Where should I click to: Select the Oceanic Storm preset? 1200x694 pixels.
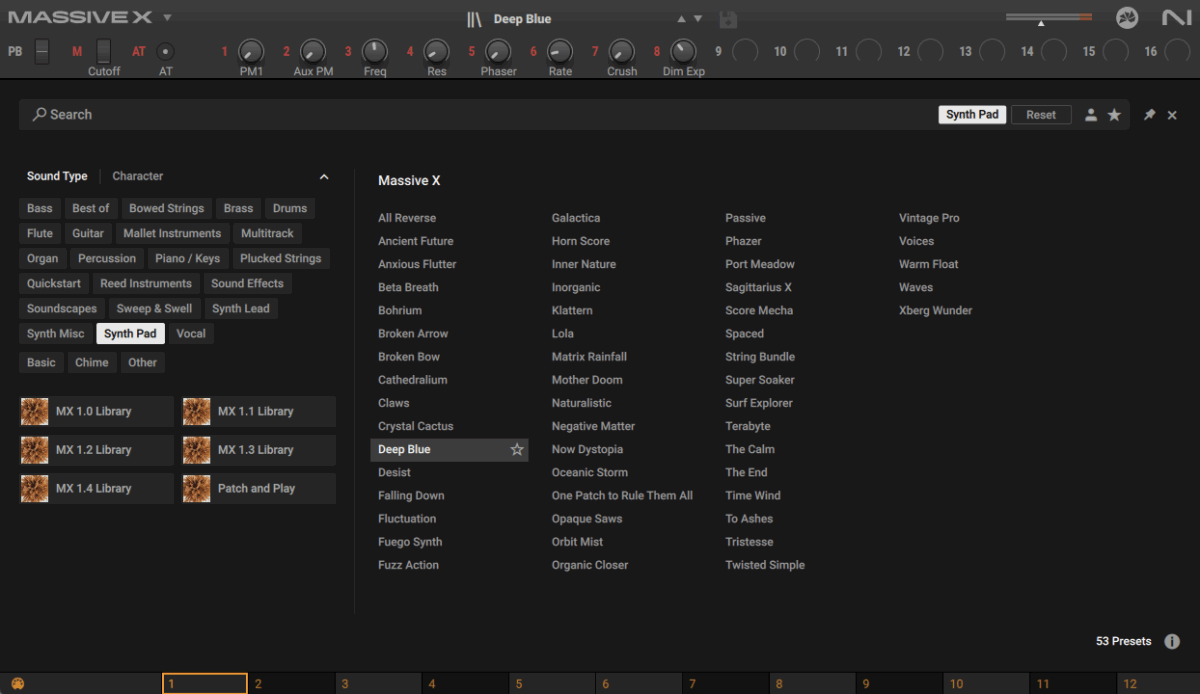[590, 473]
